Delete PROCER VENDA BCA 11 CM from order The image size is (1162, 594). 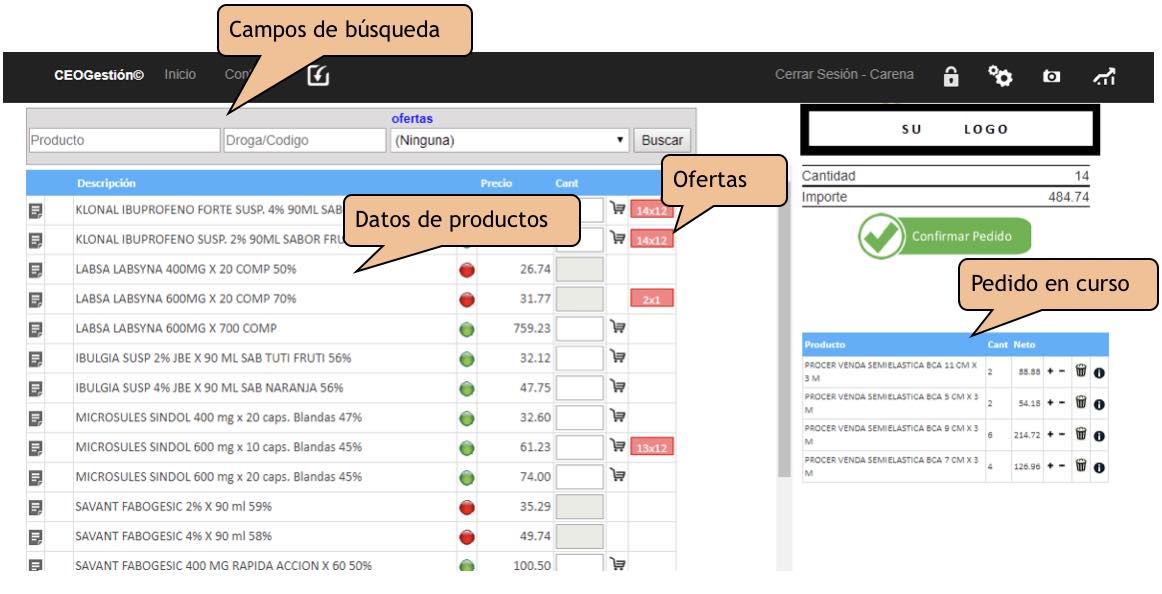coord(1081,372)
